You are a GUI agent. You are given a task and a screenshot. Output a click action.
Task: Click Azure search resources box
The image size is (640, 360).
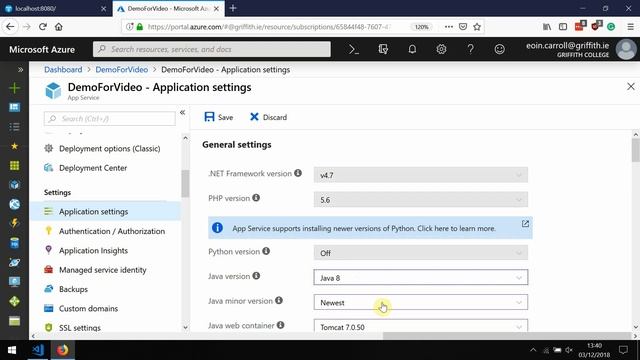click(212, 49)
